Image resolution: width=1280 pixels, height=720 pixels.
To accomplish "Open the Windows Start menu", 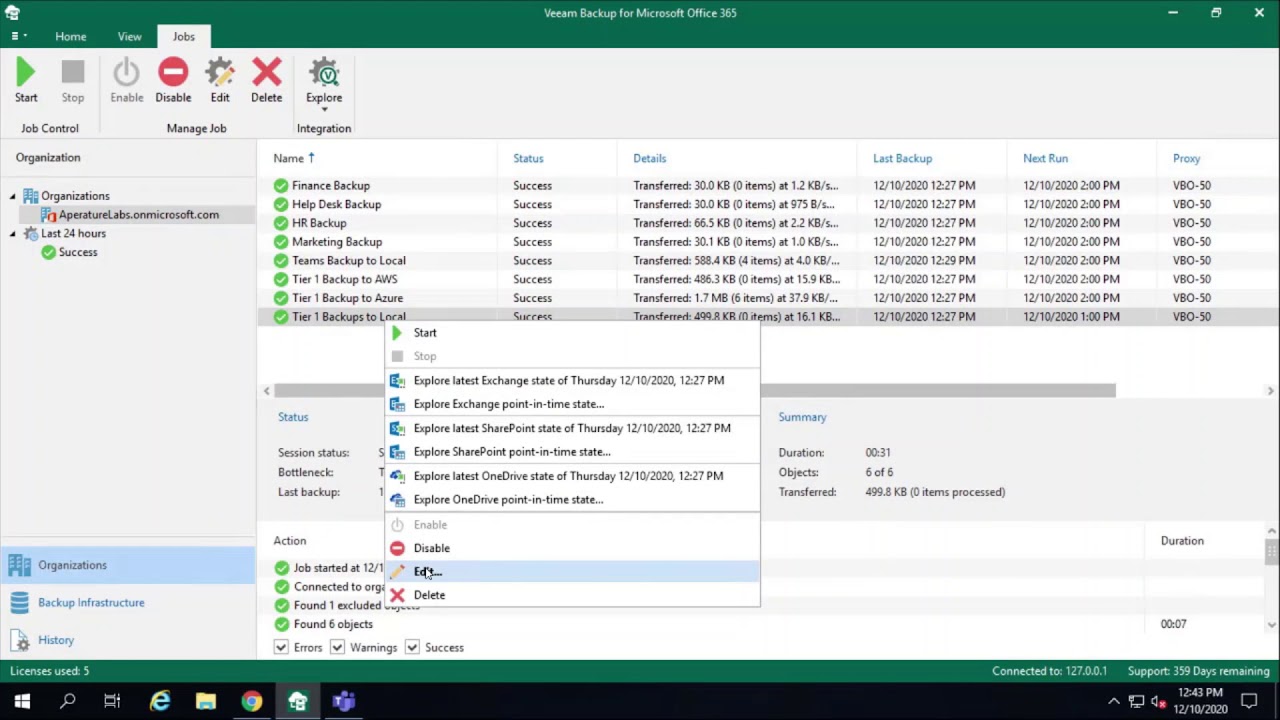I will [22, 701].
